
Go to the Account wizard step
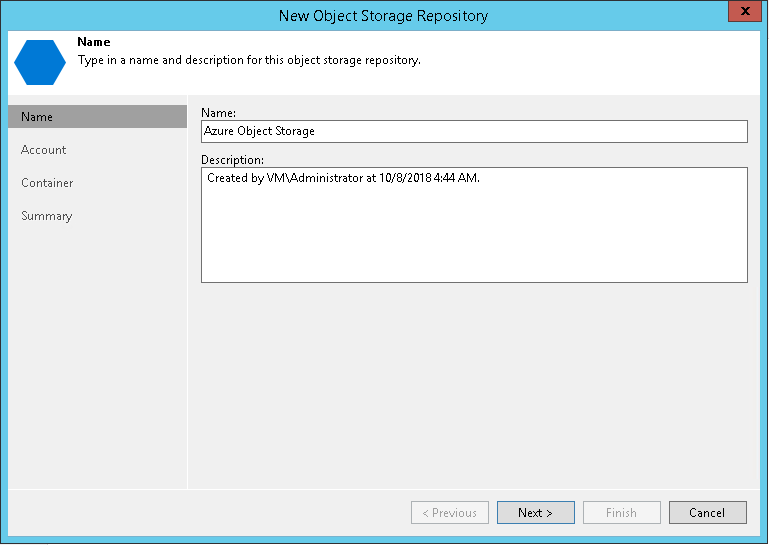point(44,150)
